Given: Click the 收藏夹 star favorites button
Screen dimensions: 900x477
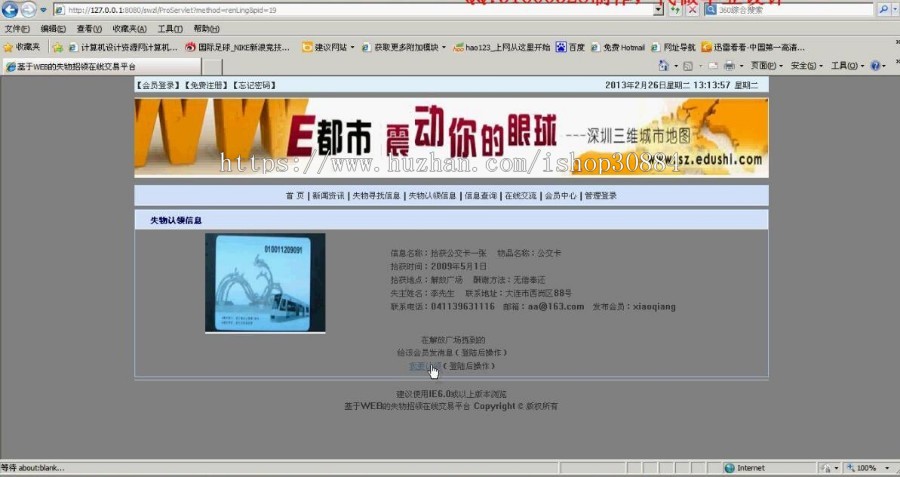Looking at the screenshot, I should click(22, 47).
